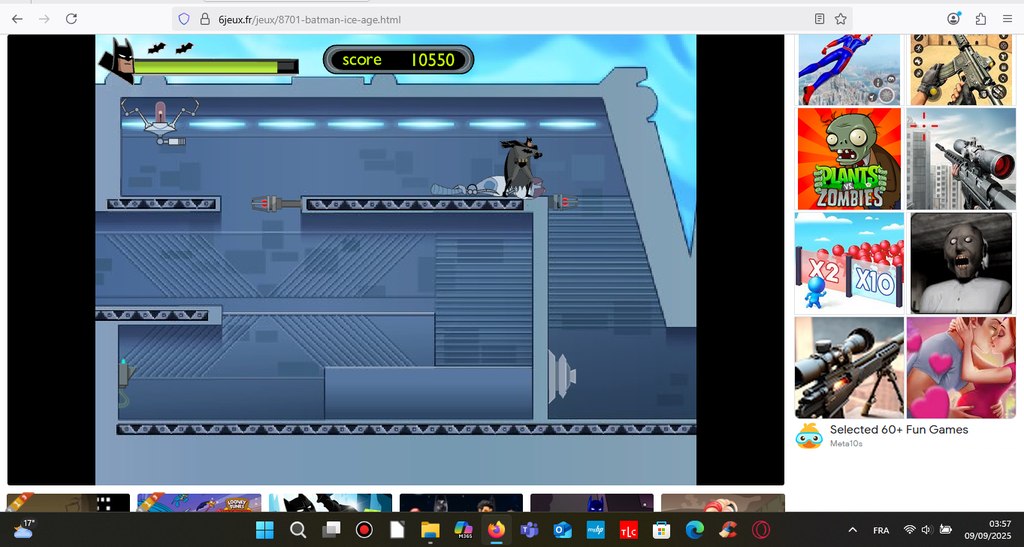Open Windows taskbar search
The image size is (1024, 547).
[x=298, y=529]
